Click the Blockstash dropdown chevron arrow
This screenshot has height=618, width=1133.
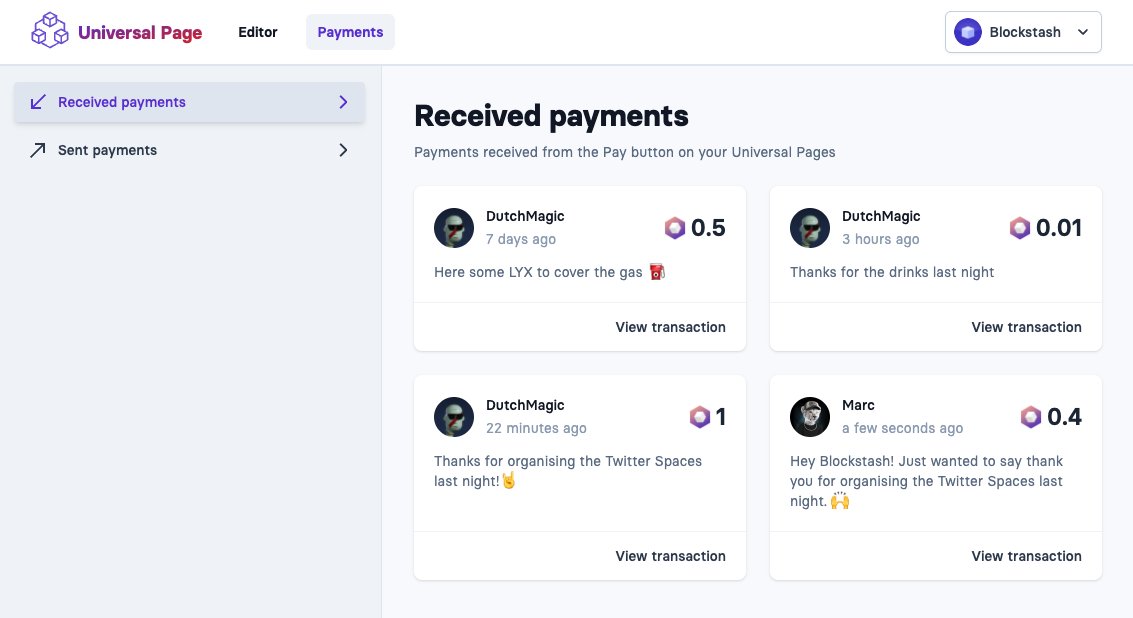click(x=1082, y=32)
